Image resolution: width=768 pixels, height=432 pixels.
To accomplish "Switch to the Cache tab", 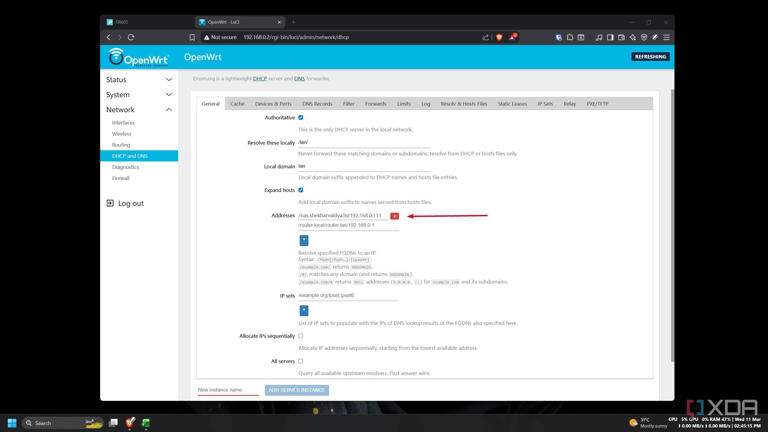I will [237, 104].
